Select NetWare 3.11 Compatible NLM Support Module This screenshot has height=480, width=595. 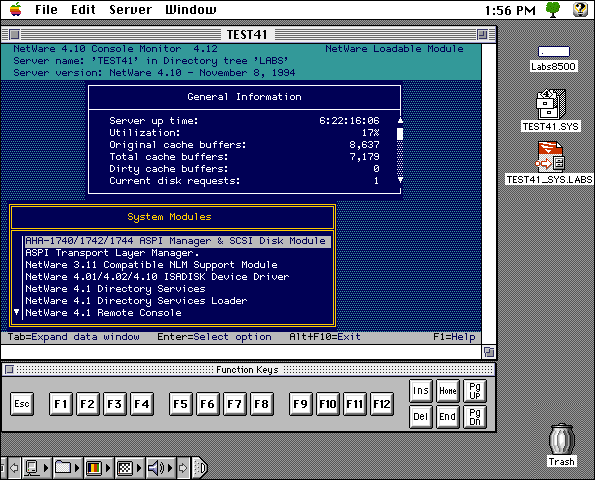[x=178, y=265]
